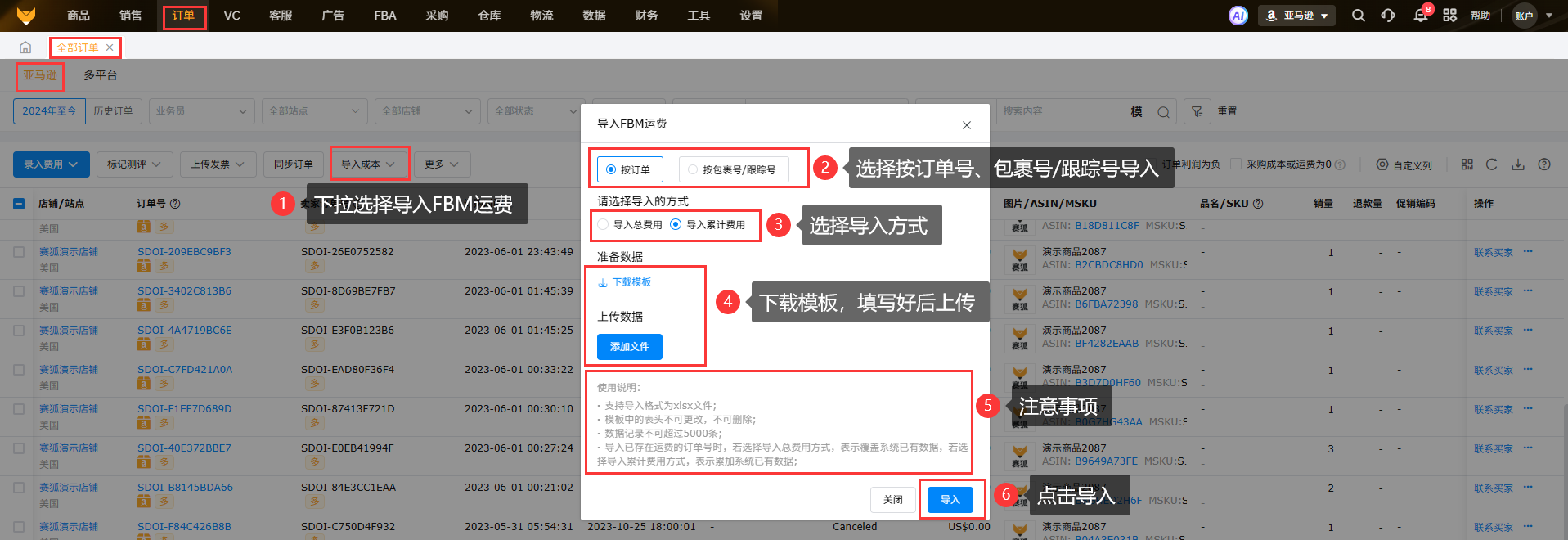Viewport: 1568px width, 540px height.
Task: Expand the 导入成本 dropdown button
Action: point(369,164)
